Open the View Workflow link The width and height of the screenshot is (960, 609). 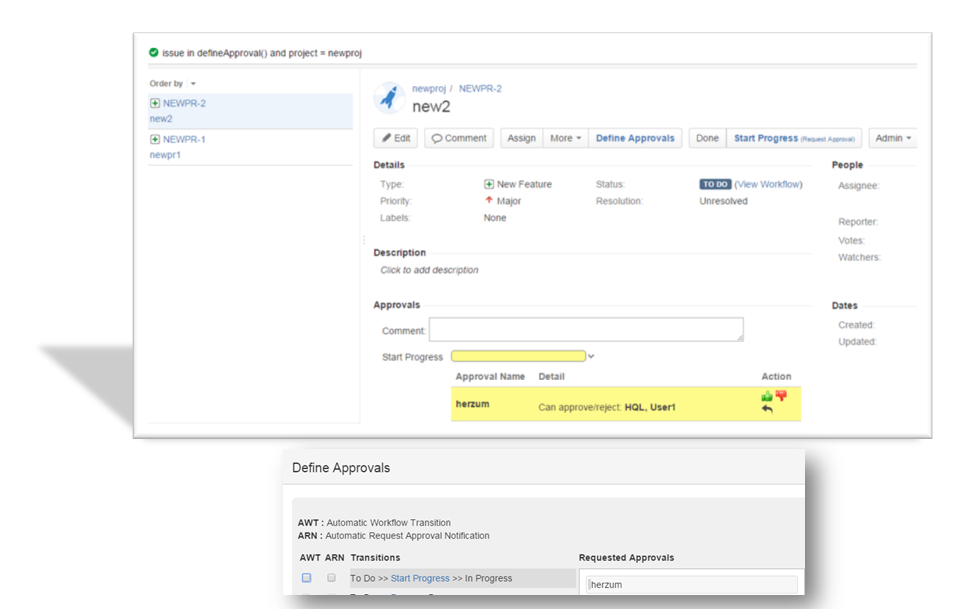[x=768, y=184]
